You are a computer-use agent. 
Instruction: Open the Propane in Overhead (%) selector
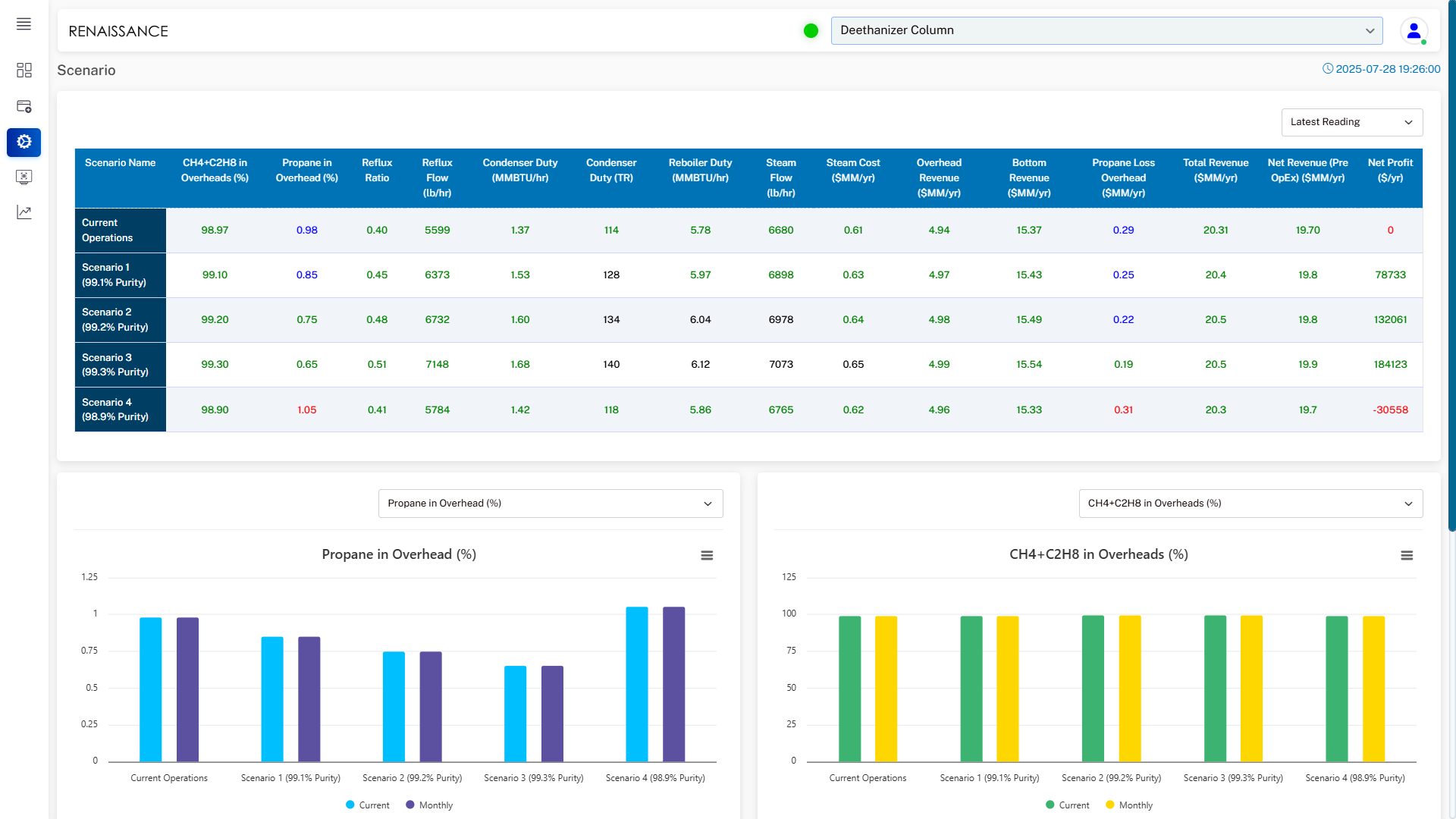point(550,504)
